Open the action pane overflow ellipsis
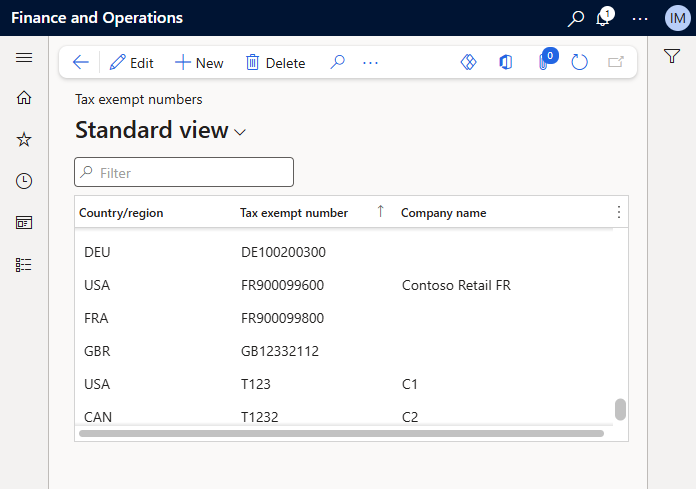 click(370, 62)
